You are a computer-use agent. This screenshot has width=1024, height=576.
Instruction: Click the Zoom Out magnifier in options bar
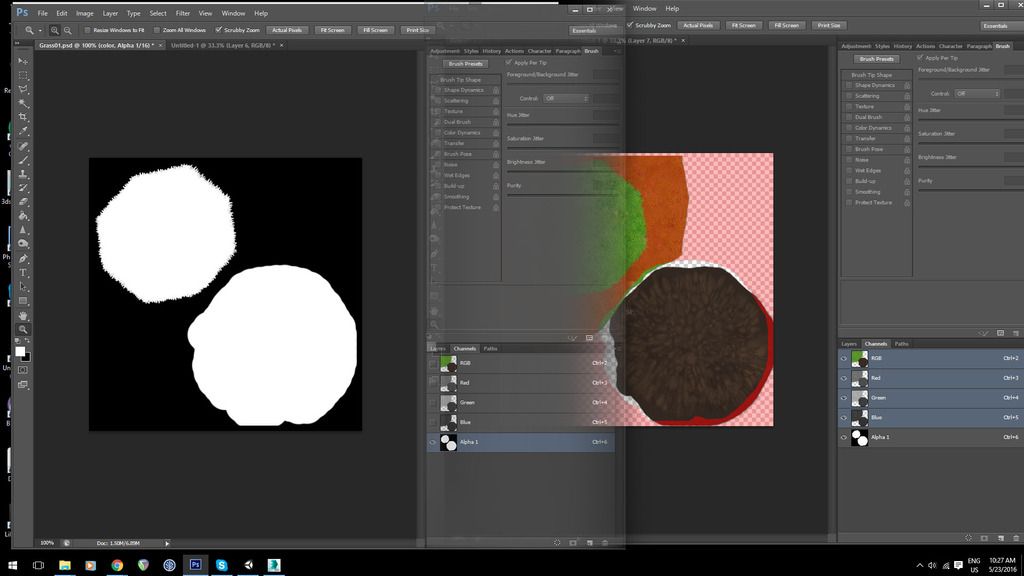click(67, 30)
